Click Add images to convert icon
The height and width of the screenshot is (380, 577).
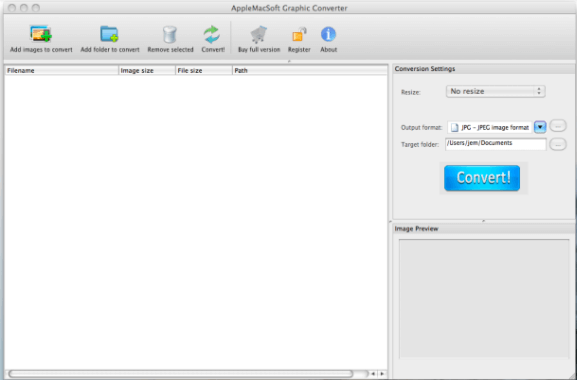pos(40,34)
